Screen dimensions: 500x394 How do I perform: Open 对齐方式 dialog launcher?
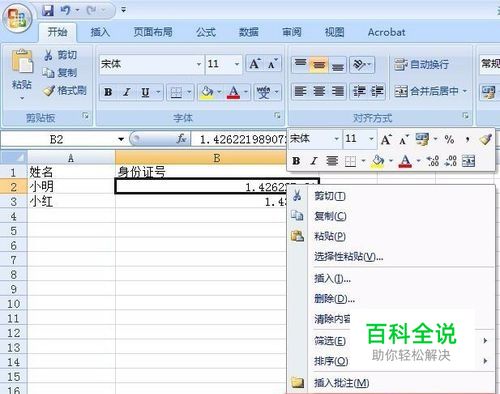466,116
